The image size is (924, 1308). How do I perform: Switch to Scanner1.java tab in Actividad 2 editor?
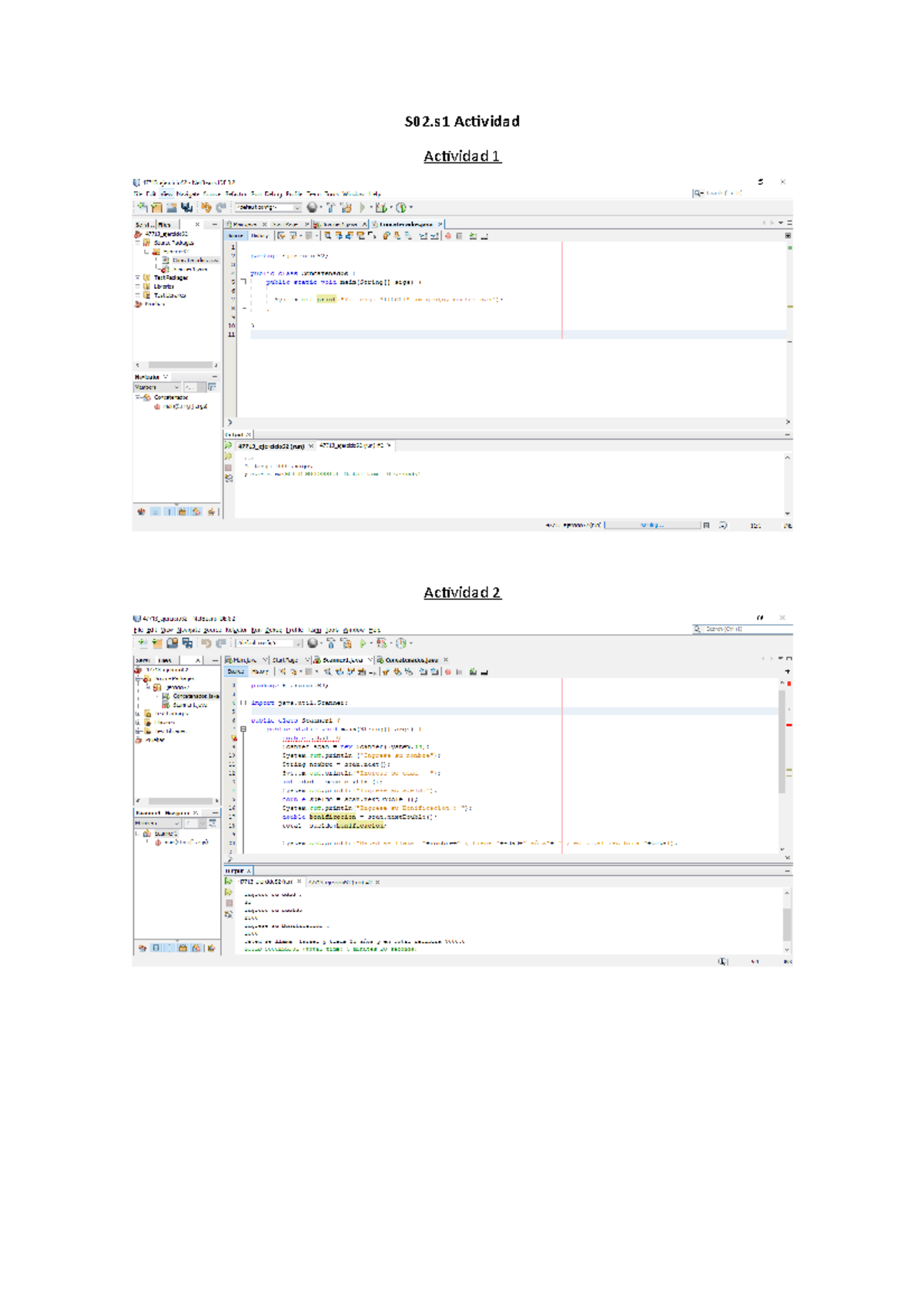pos(342,660)
